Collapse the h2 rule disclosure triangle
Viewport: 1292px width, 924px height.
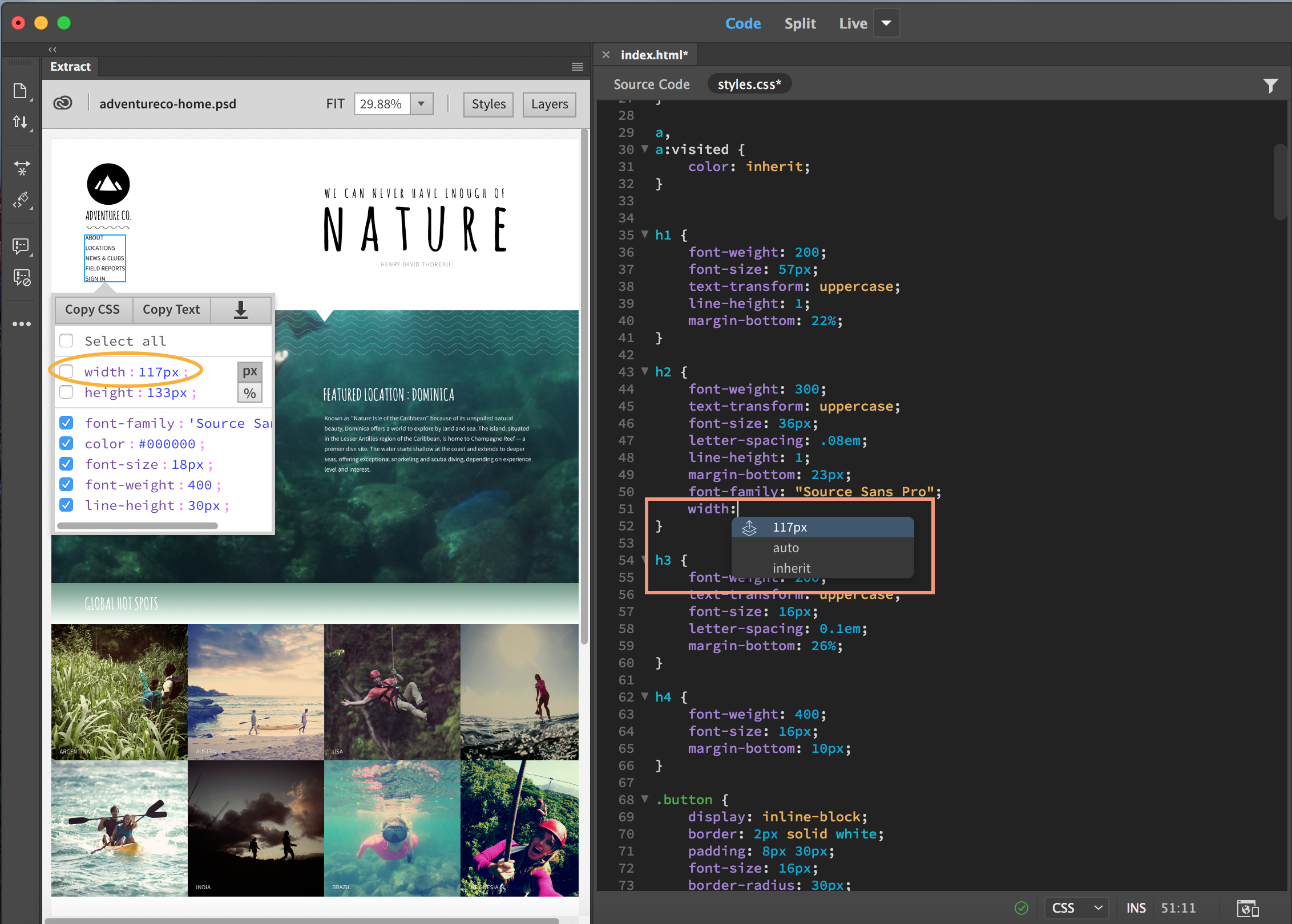pyautogui.click(x=644, y=371)
